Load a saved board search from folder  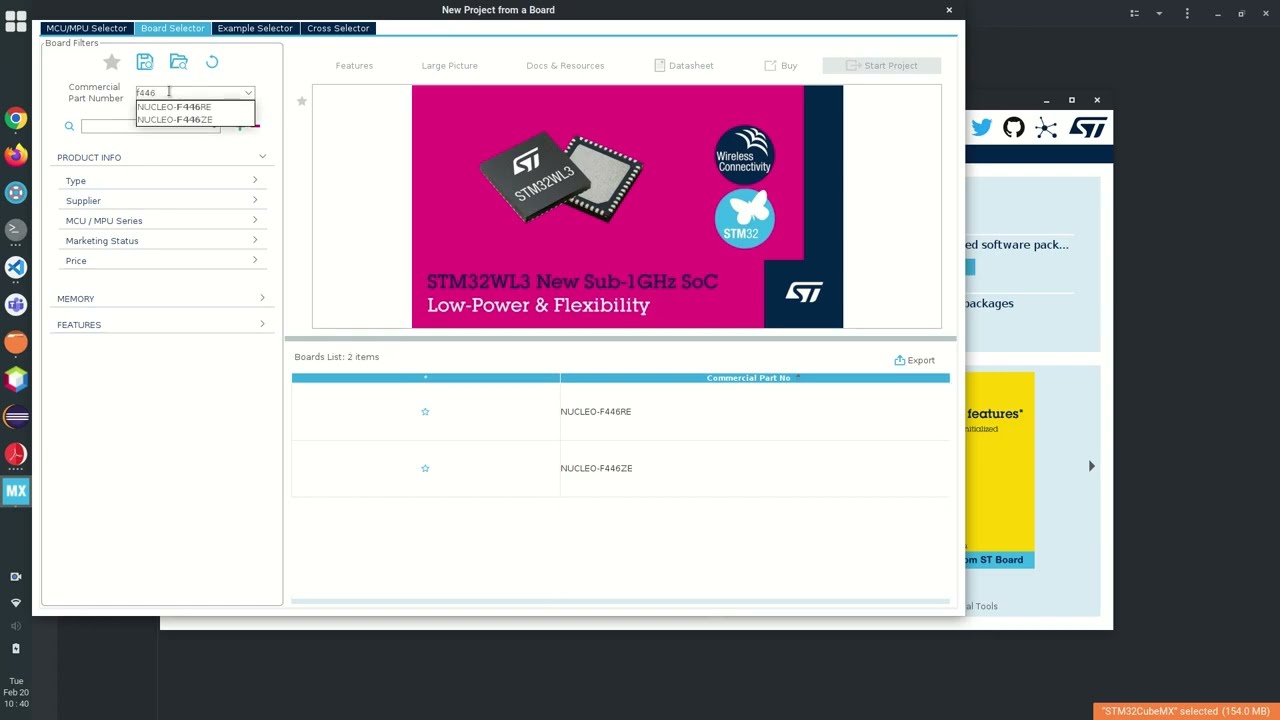179,62
